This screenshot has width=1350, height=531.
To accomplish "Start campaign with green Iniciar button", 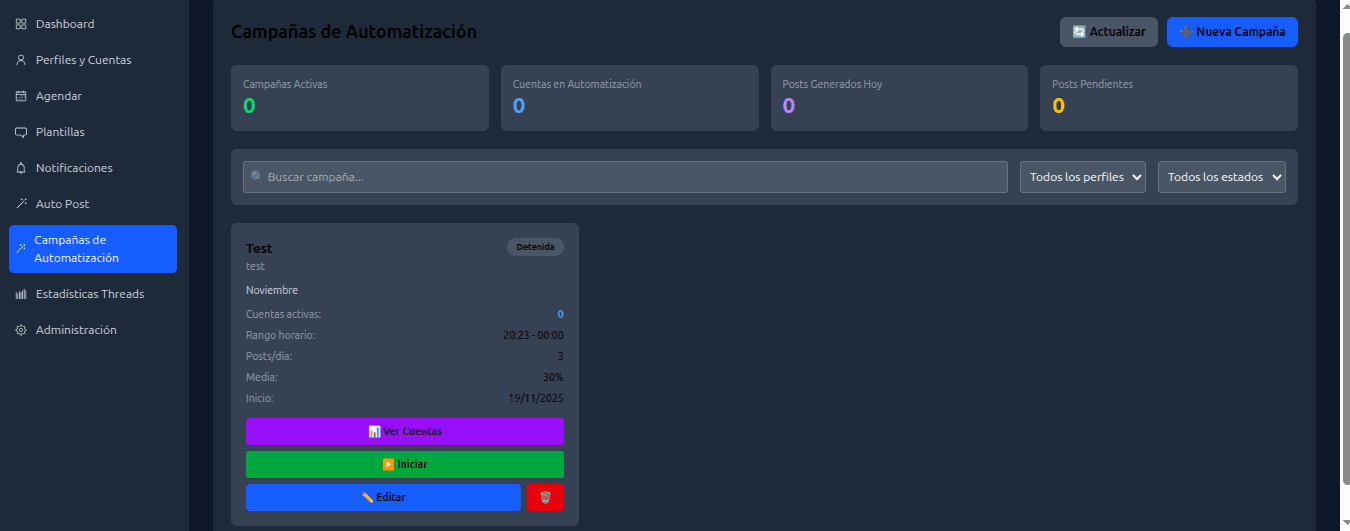I will (x=405, y=464).
